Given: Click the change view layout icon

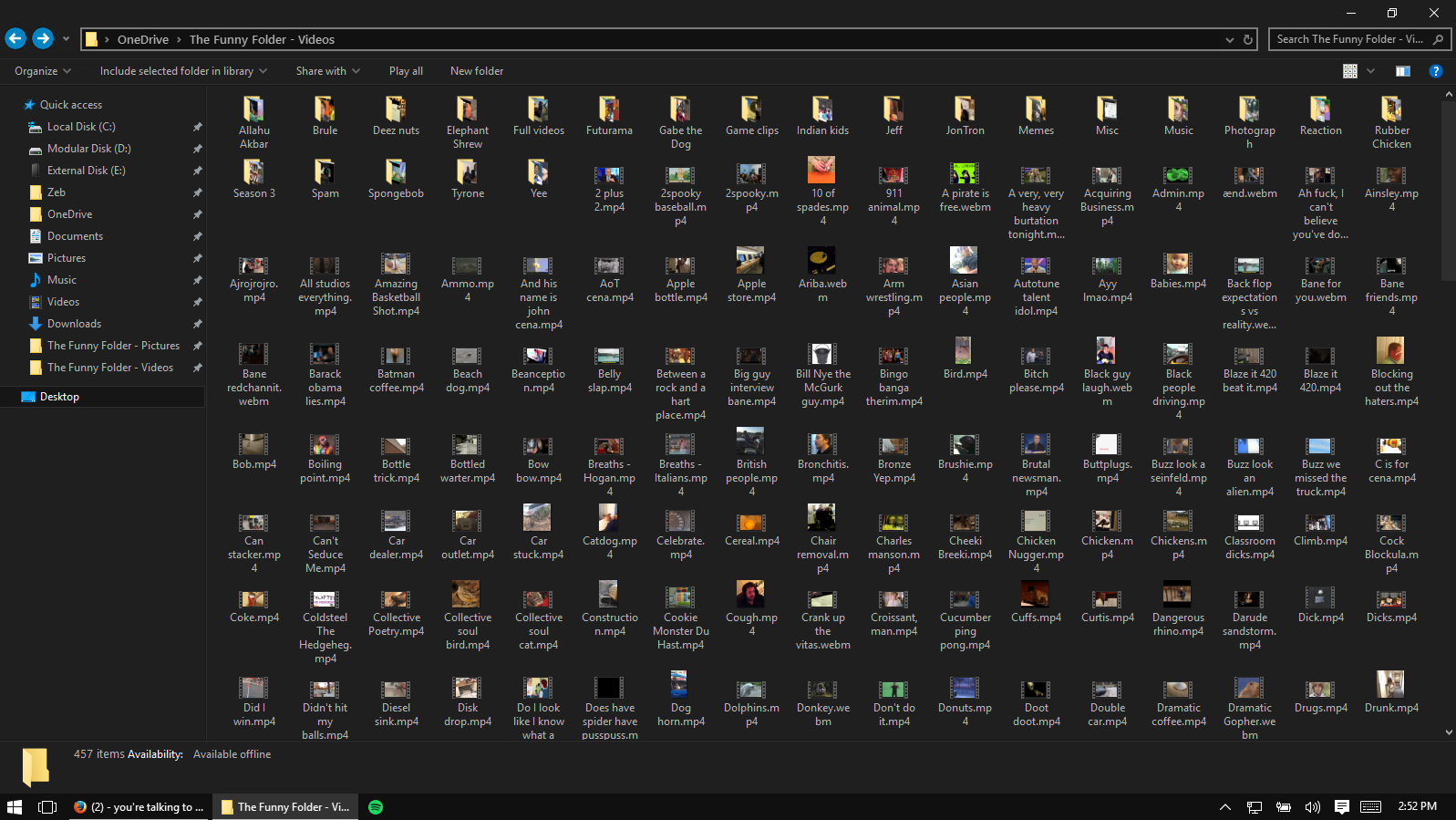Looking at the screenshot, I should [x=1350, y=71].
